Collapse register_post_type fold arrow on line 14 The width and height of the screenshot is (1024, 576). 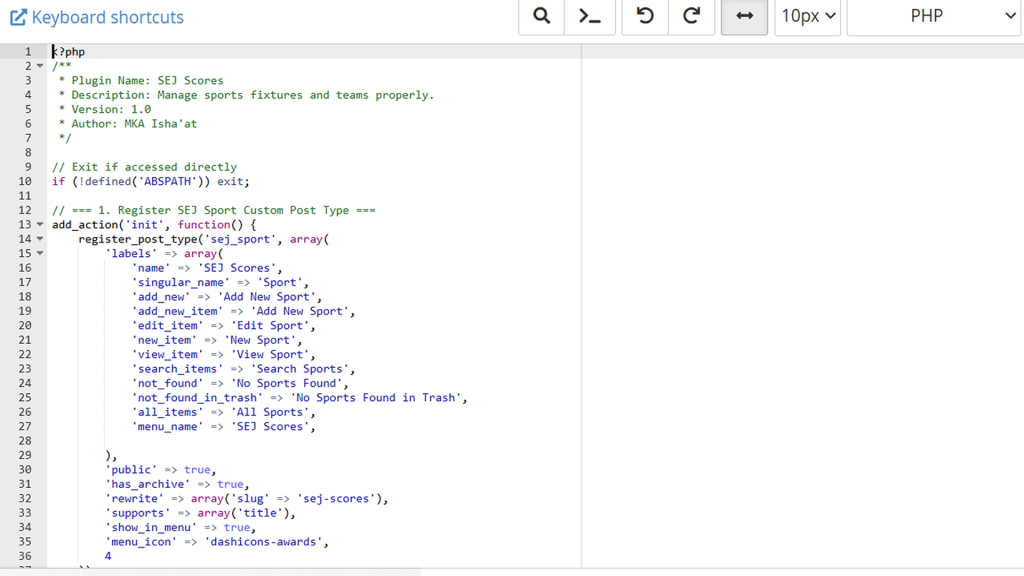point(40,239)
